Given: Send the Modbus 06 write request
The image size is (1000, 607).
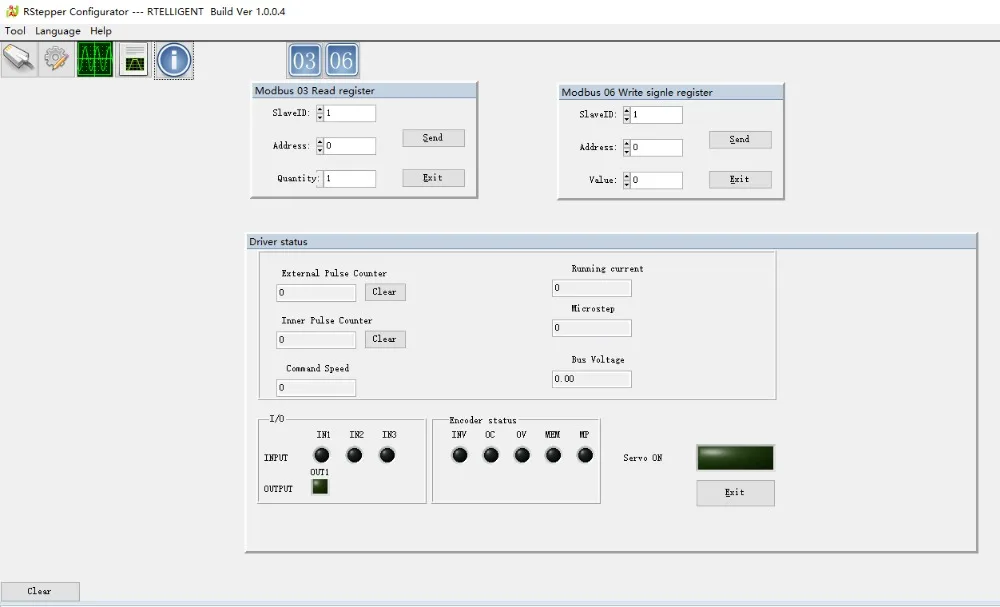Looking at the screenshot, I should pos(740,140).
